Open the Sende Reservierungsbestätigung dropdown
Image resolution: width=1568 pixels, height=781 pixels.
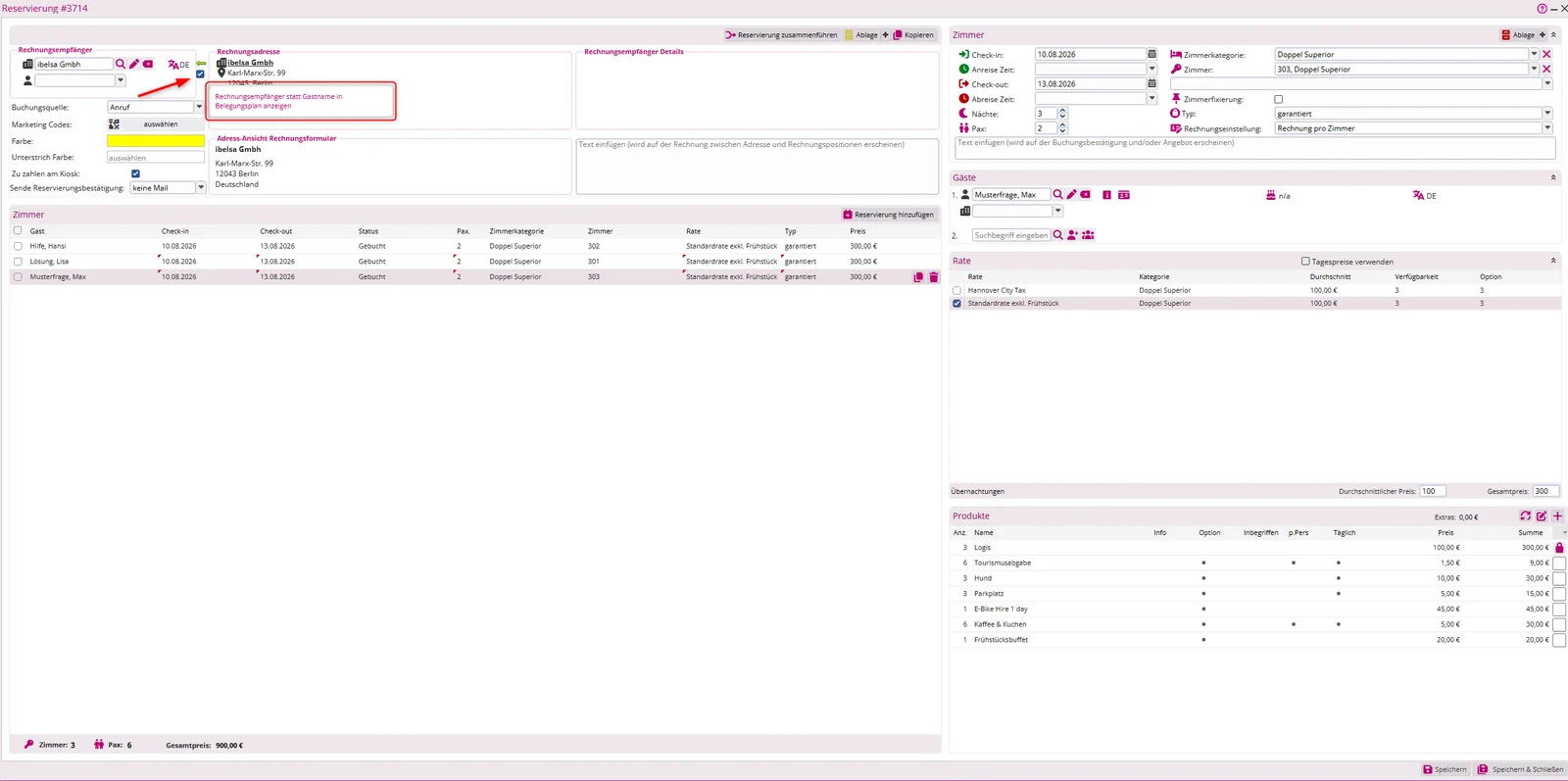[201, 187]
